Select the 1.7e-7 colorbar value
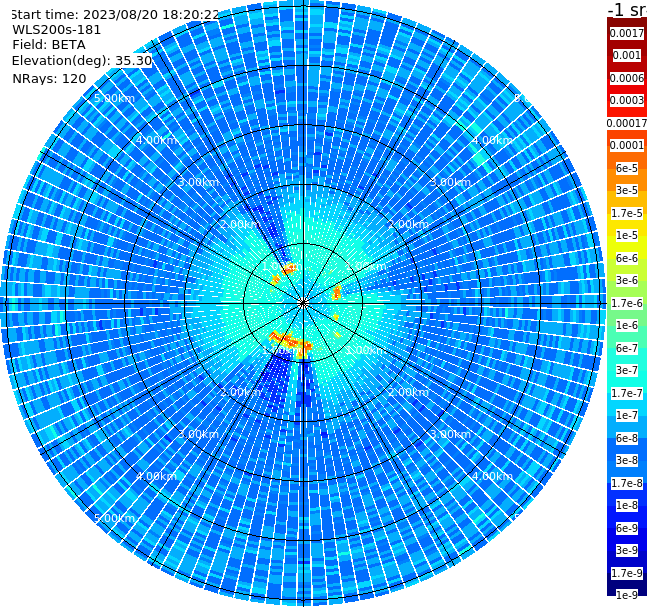The height and width of the screenshot is (607, 647). click(x=627, y=393)
